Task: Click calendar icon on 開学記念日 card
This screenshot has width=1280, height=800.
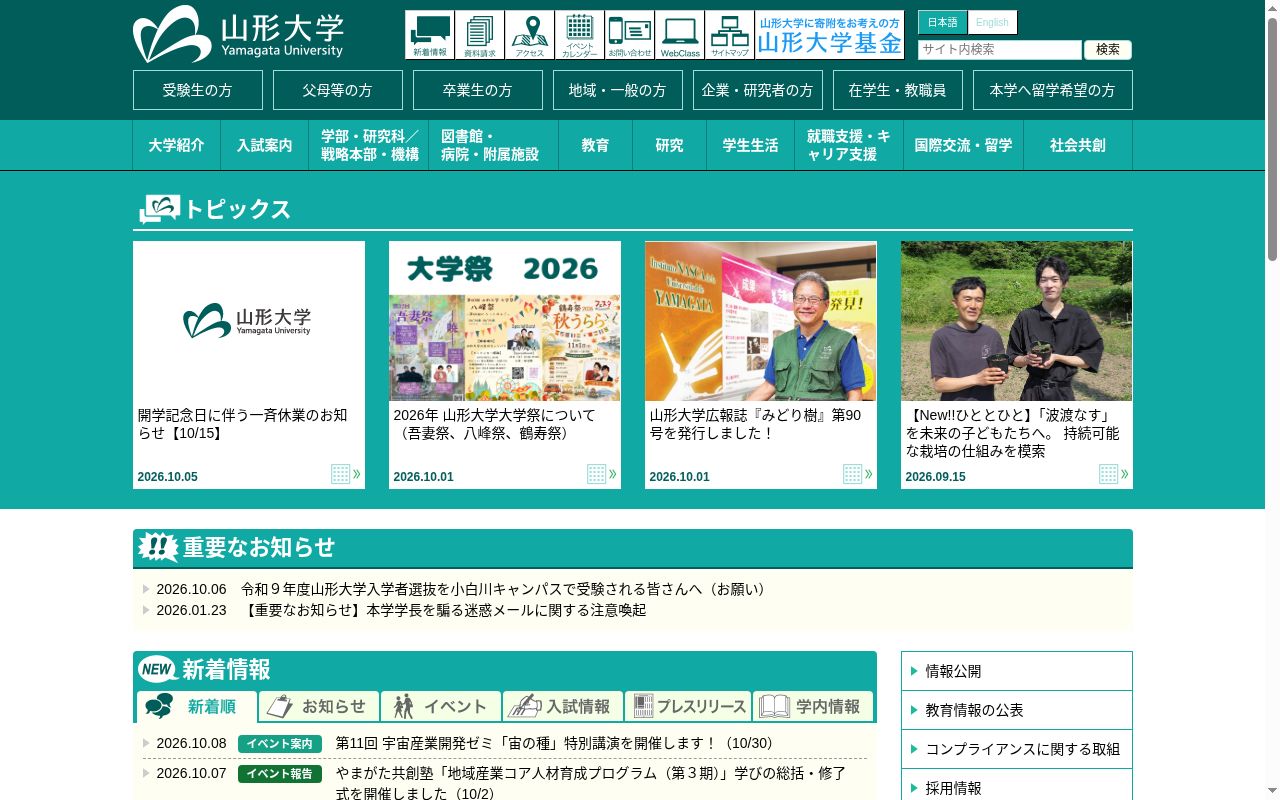Action: (345, 474)
